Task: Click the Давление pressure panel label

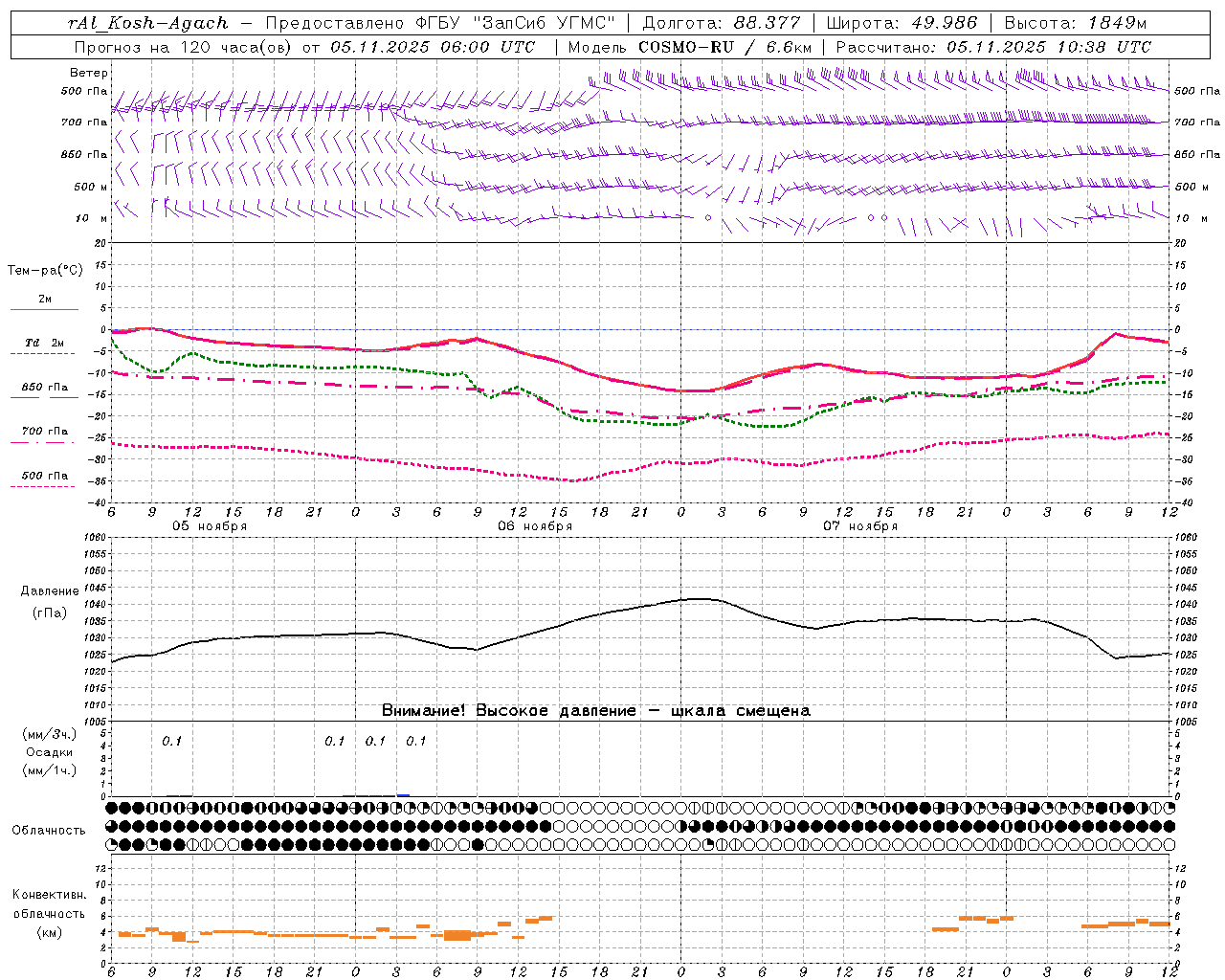Action: point(49,591)
